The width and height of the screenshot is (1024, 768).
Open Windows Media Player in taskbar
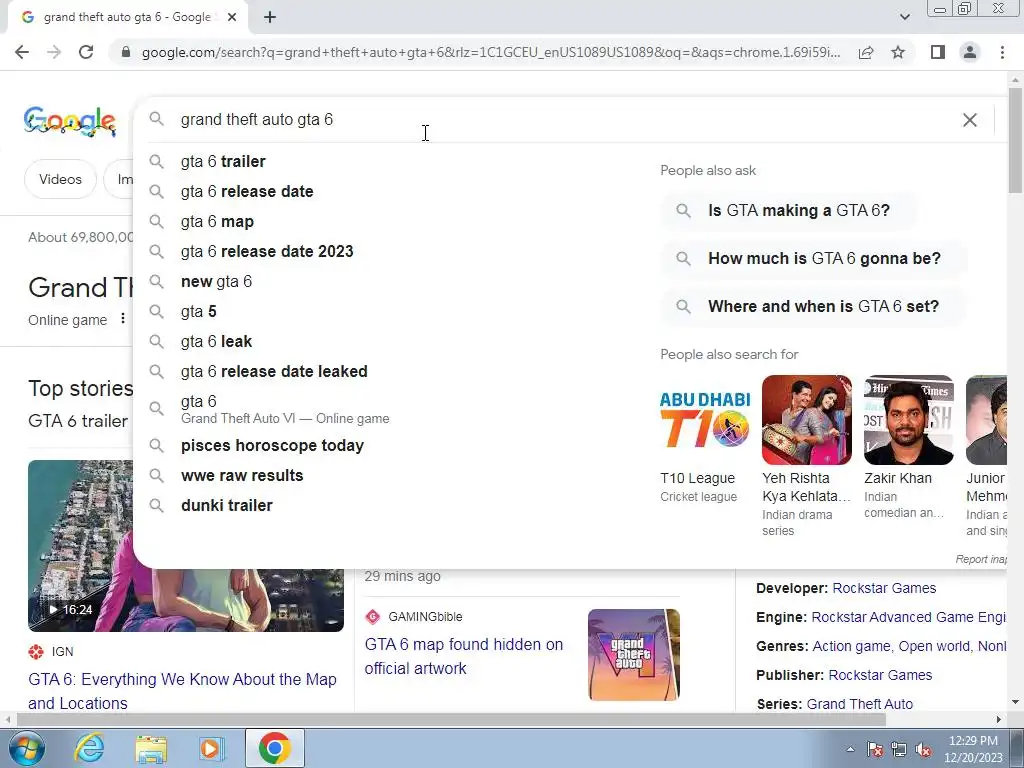[211, 748]
